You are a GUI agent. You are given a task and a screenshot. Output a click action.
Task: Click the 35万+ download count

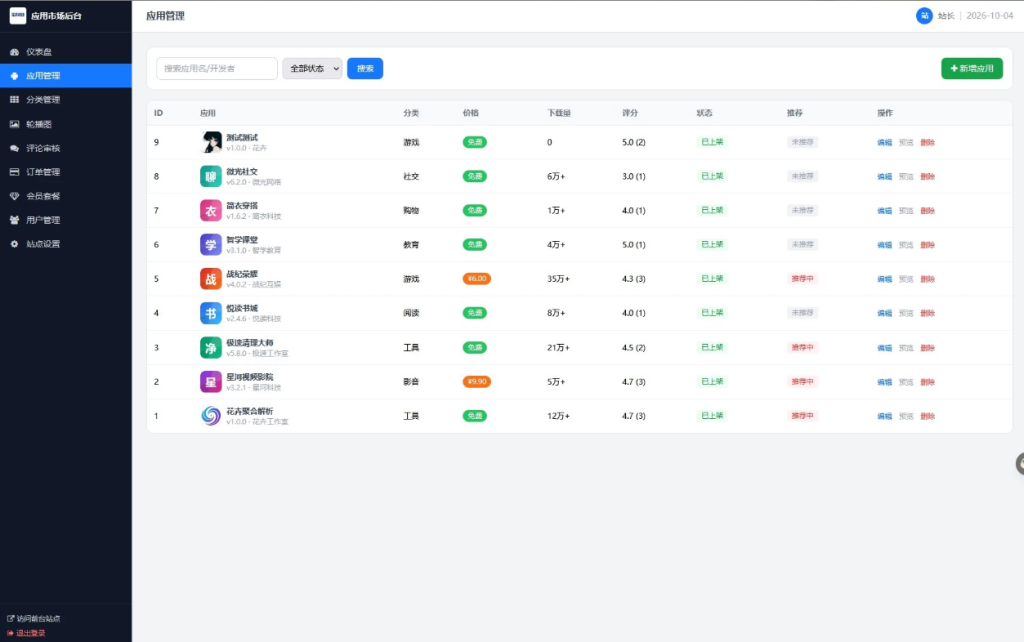tap(558, 279)
